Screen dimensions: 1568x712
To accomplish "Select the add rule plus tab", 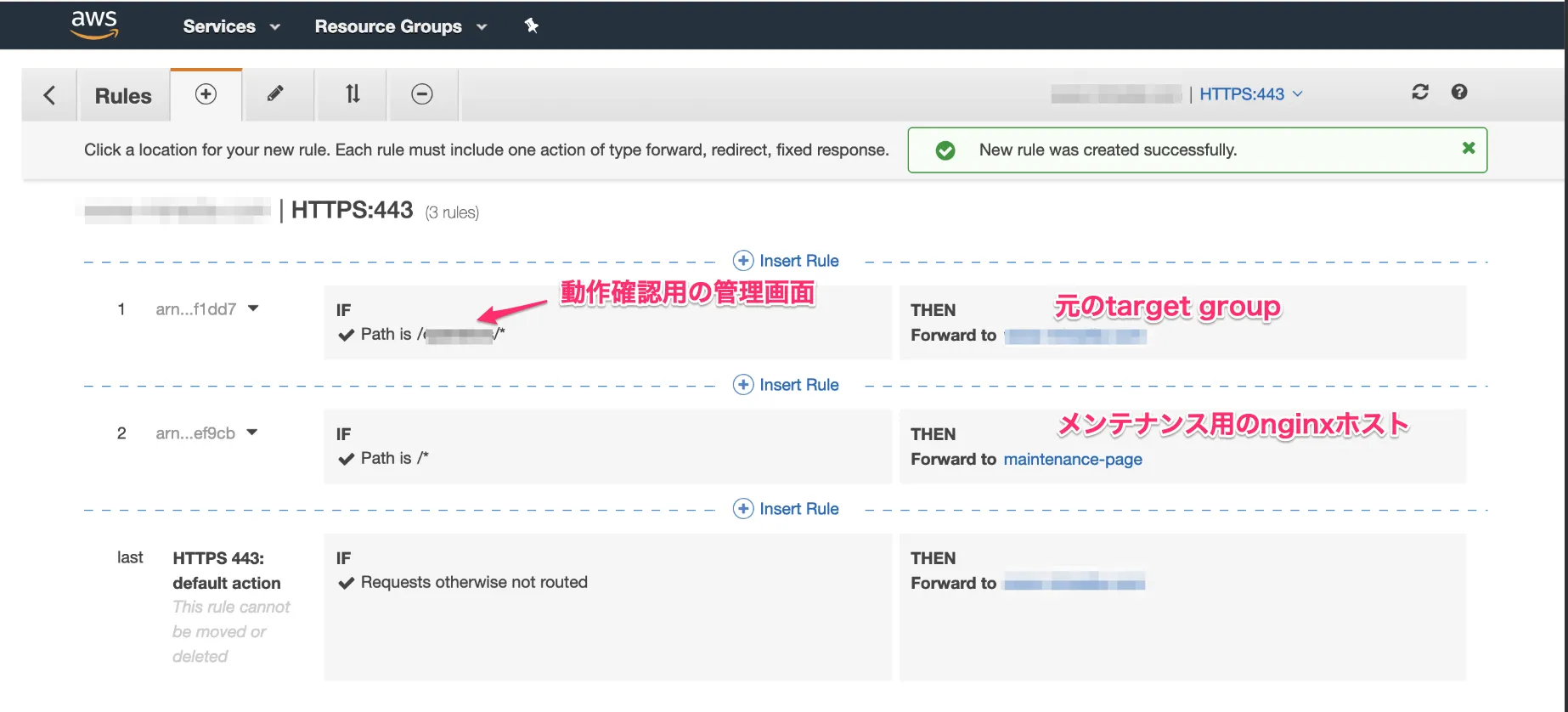I will point(206,94).
